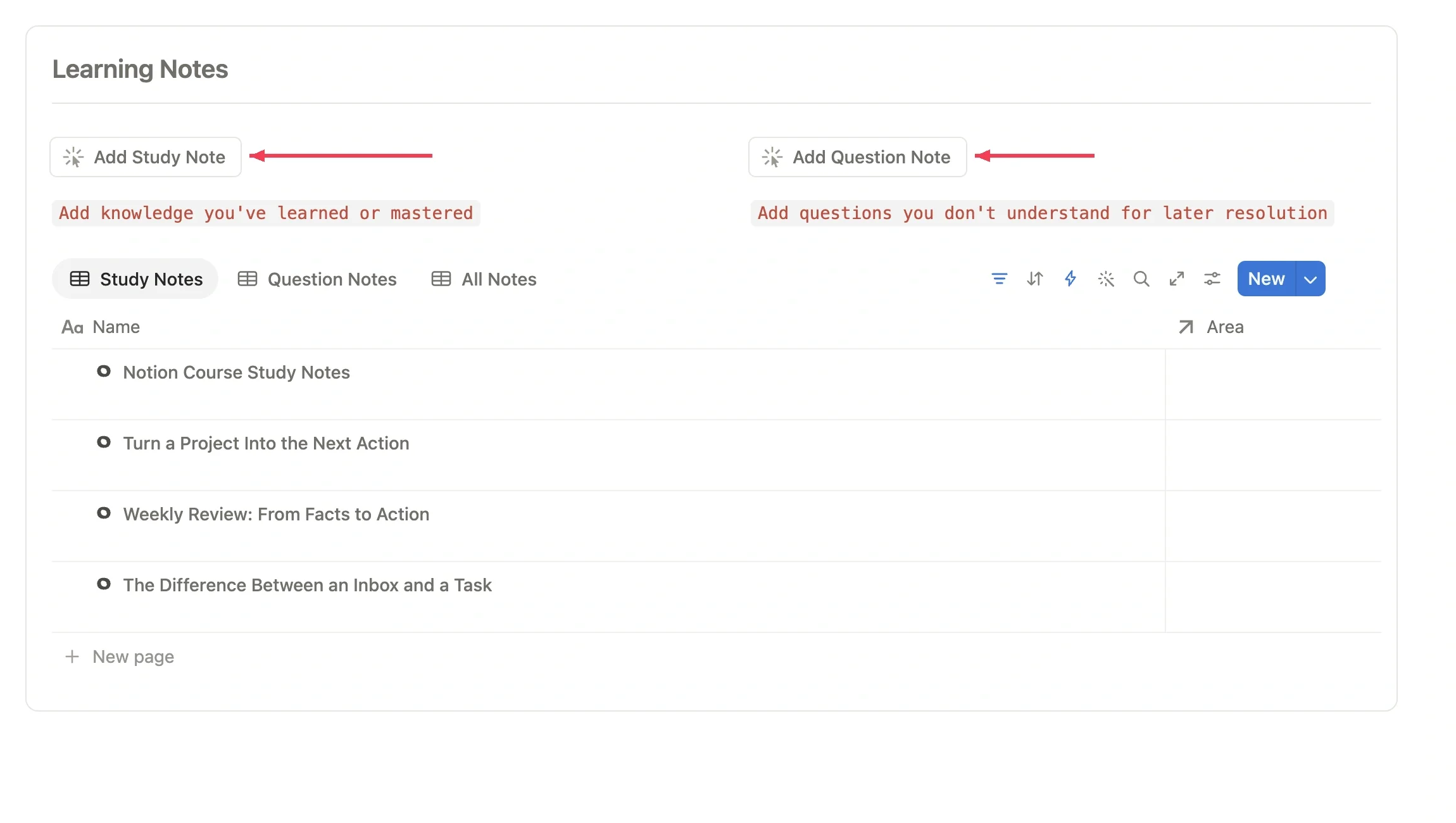Open the filter icon in database toolbar
The width and height of the screenshot is (1456, 823).
(x=999, y=279)
